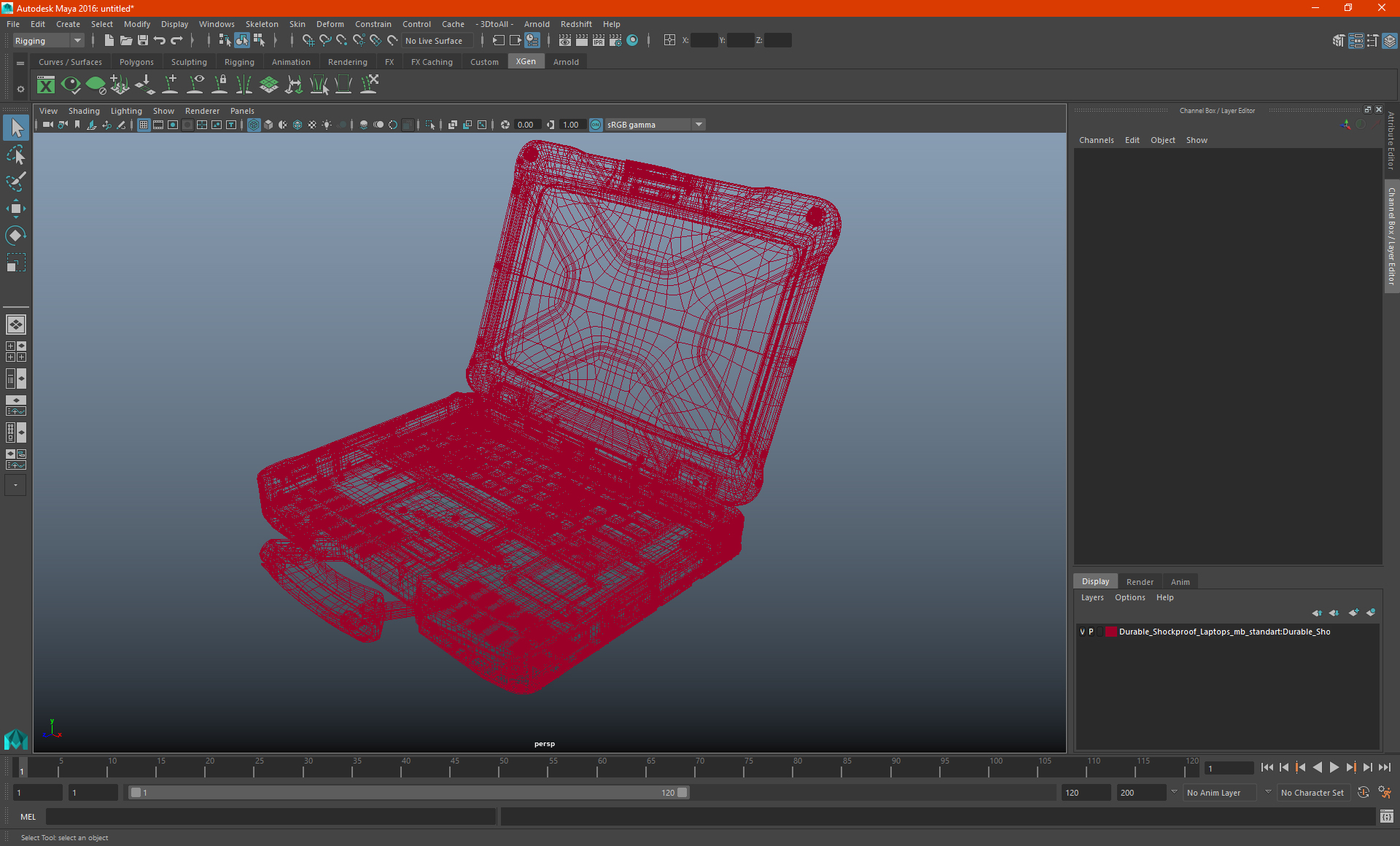Open the Skeleton menu
1400x846 pixels.
261,24
